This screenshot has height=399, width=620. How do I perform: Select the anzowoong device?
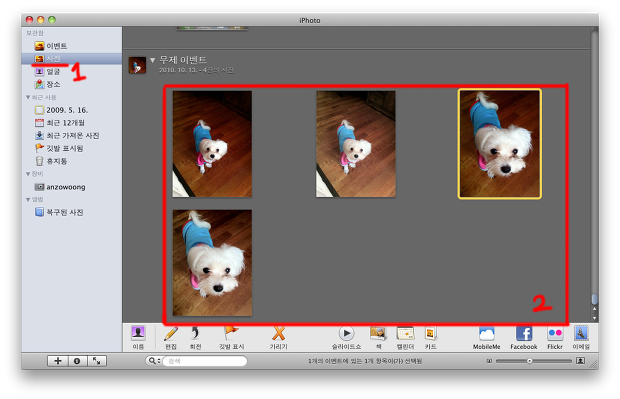[60, 187]
